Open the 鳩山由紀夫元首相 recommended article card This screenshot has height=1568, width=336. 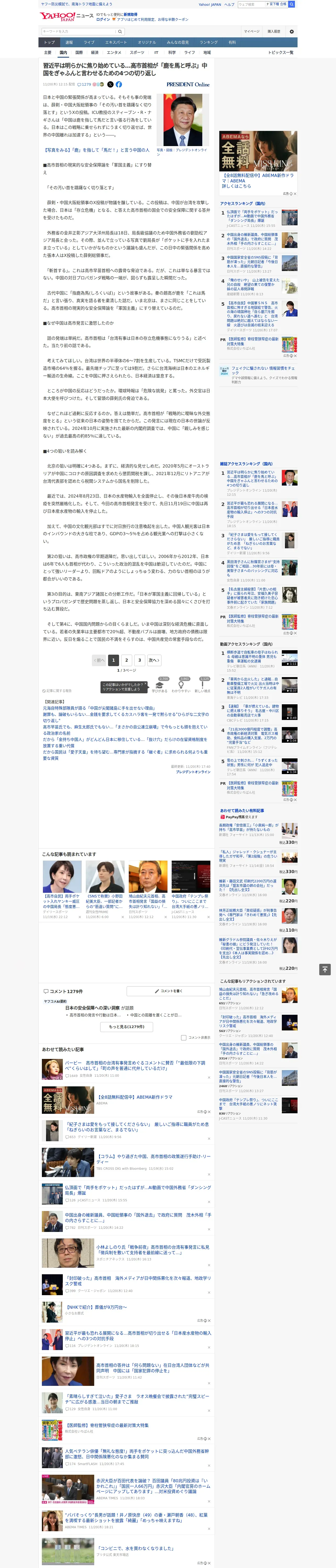click(x=148, y=889)
